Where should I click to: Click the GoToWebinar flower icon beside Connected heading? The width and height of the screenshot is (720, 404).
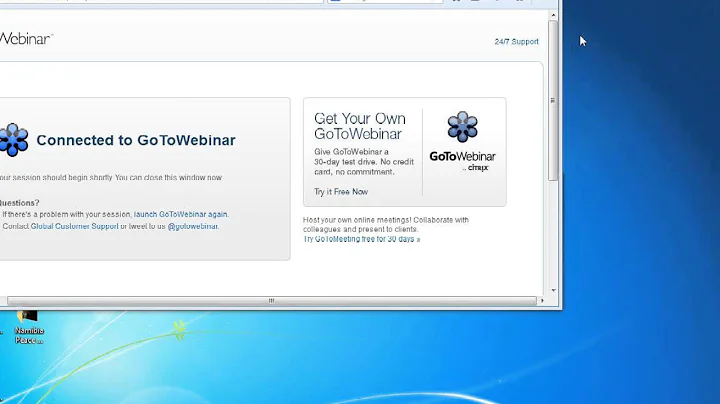pyautogui.click(x=14, y=140)
